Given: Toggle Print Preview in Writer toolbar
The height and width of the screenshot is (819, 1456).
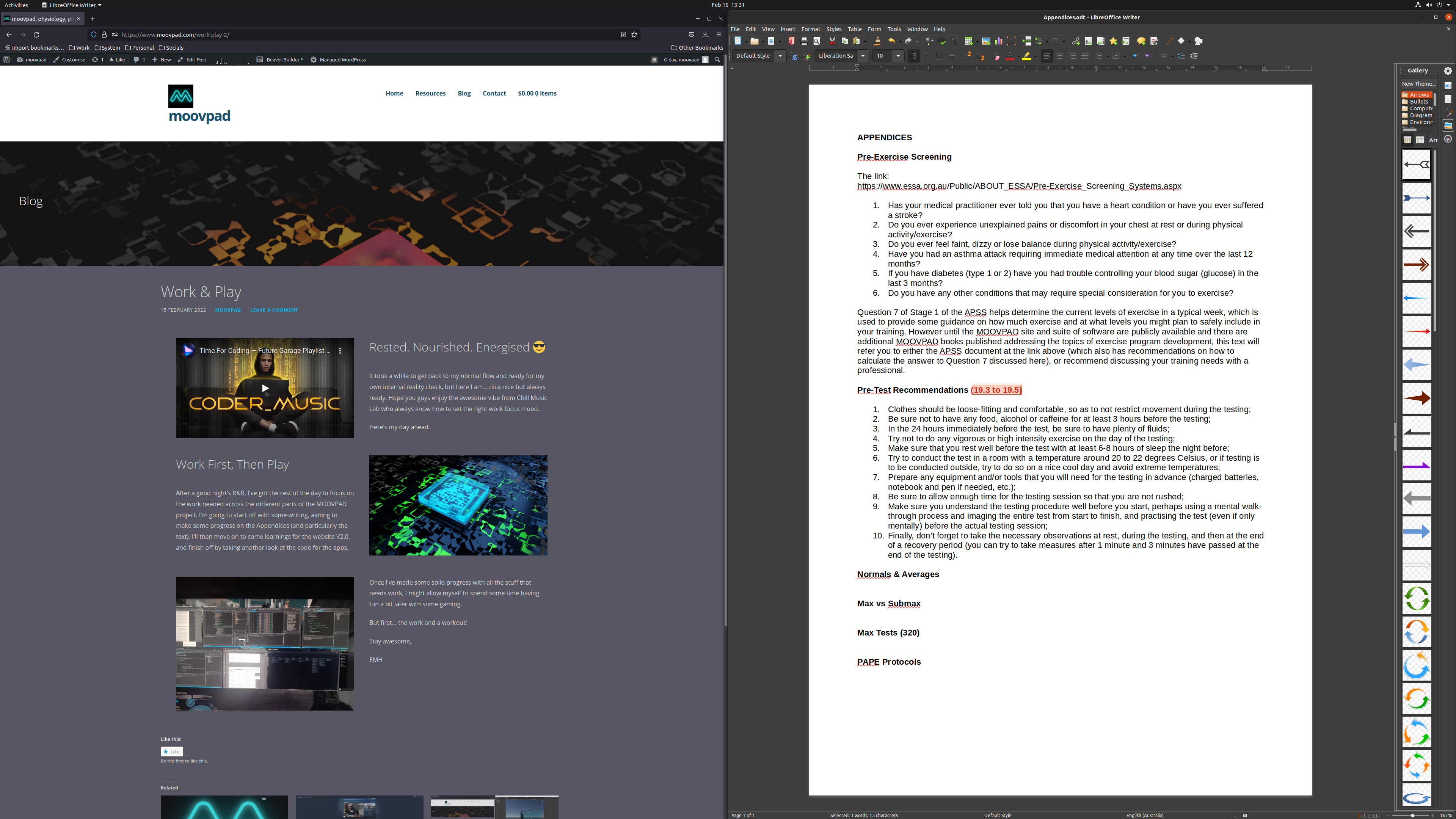Looking at the screenshot, I should tap(817, 41).
